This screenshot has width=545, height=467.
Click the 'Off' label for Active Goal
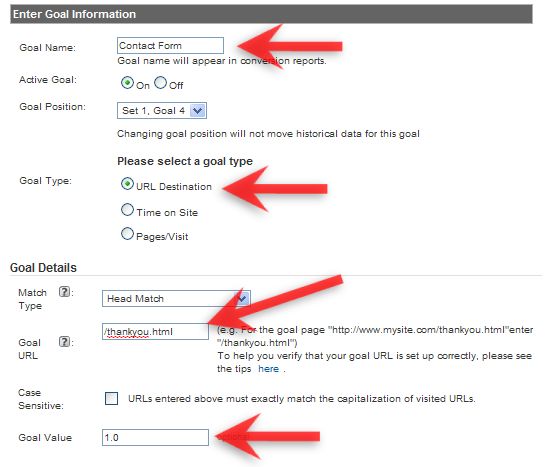[x=176, y=85]
